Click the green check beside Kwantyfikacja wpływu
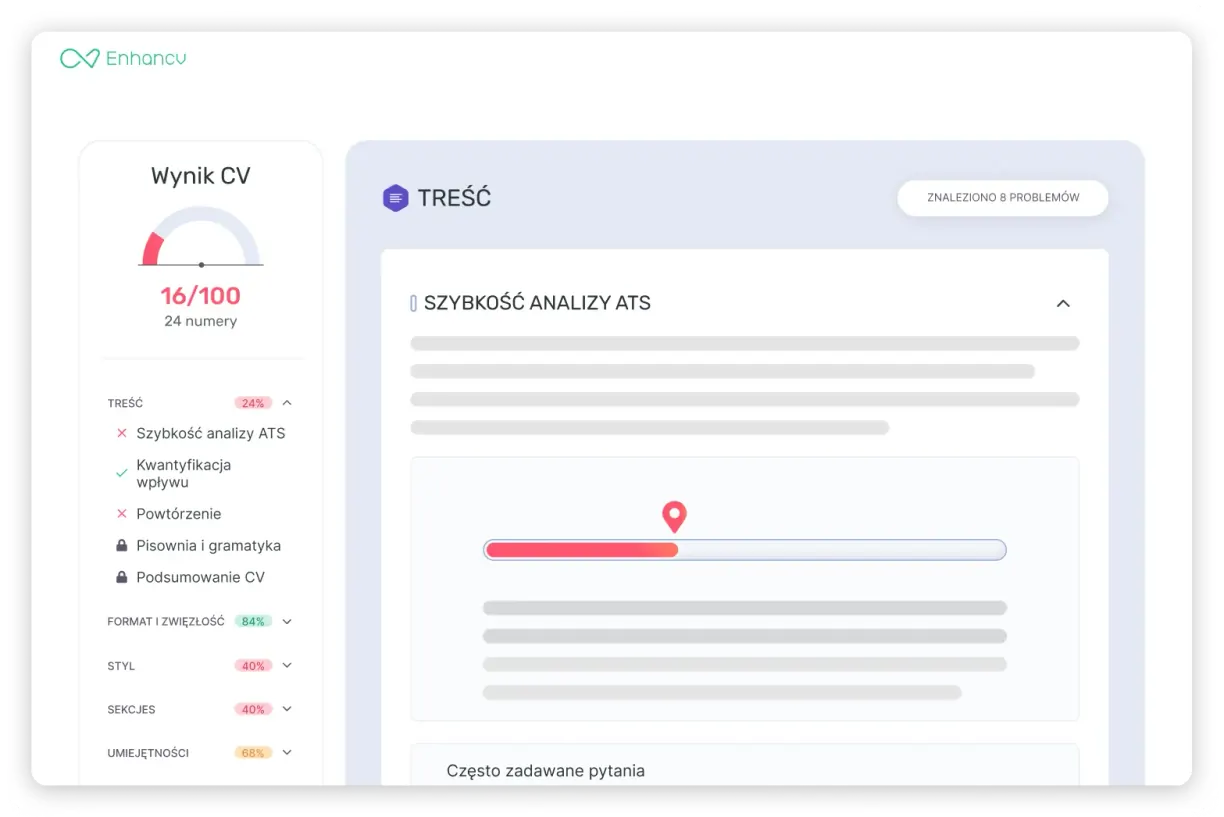The width and height of the screenshot is (1224, 817). [x=122, y=473]
